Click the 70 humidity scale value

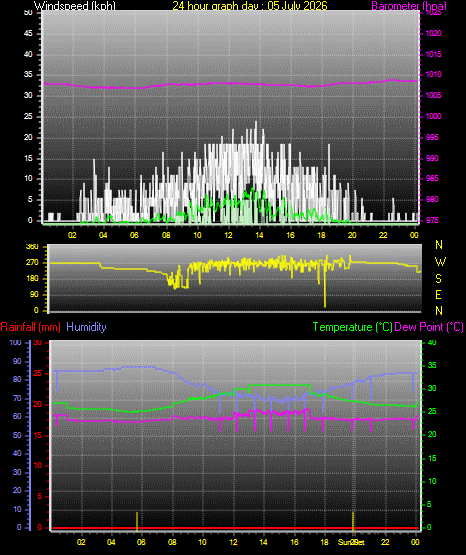[x=17, y=398]
